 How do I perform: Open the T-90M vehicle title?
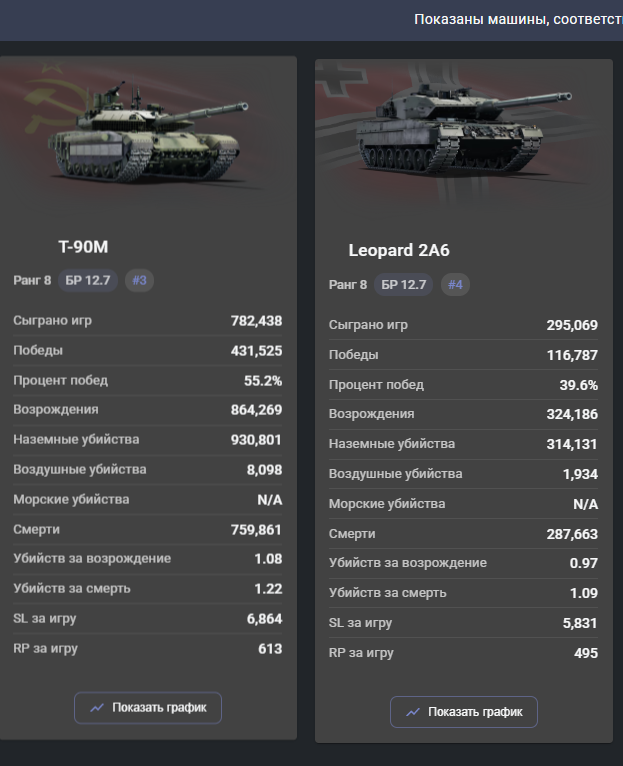[83, 247]
